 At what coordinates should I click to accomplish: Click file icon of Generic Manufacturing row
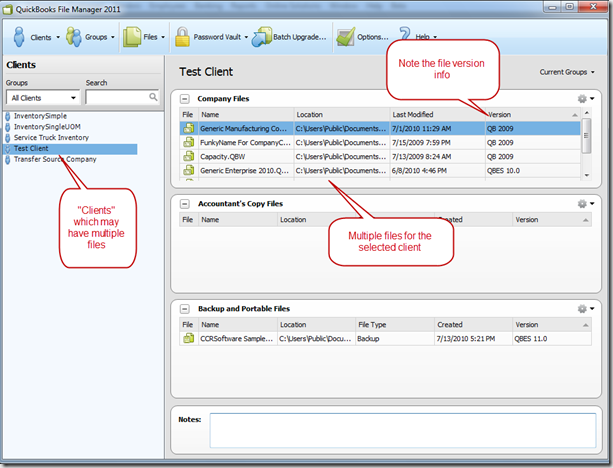[189, 128]
